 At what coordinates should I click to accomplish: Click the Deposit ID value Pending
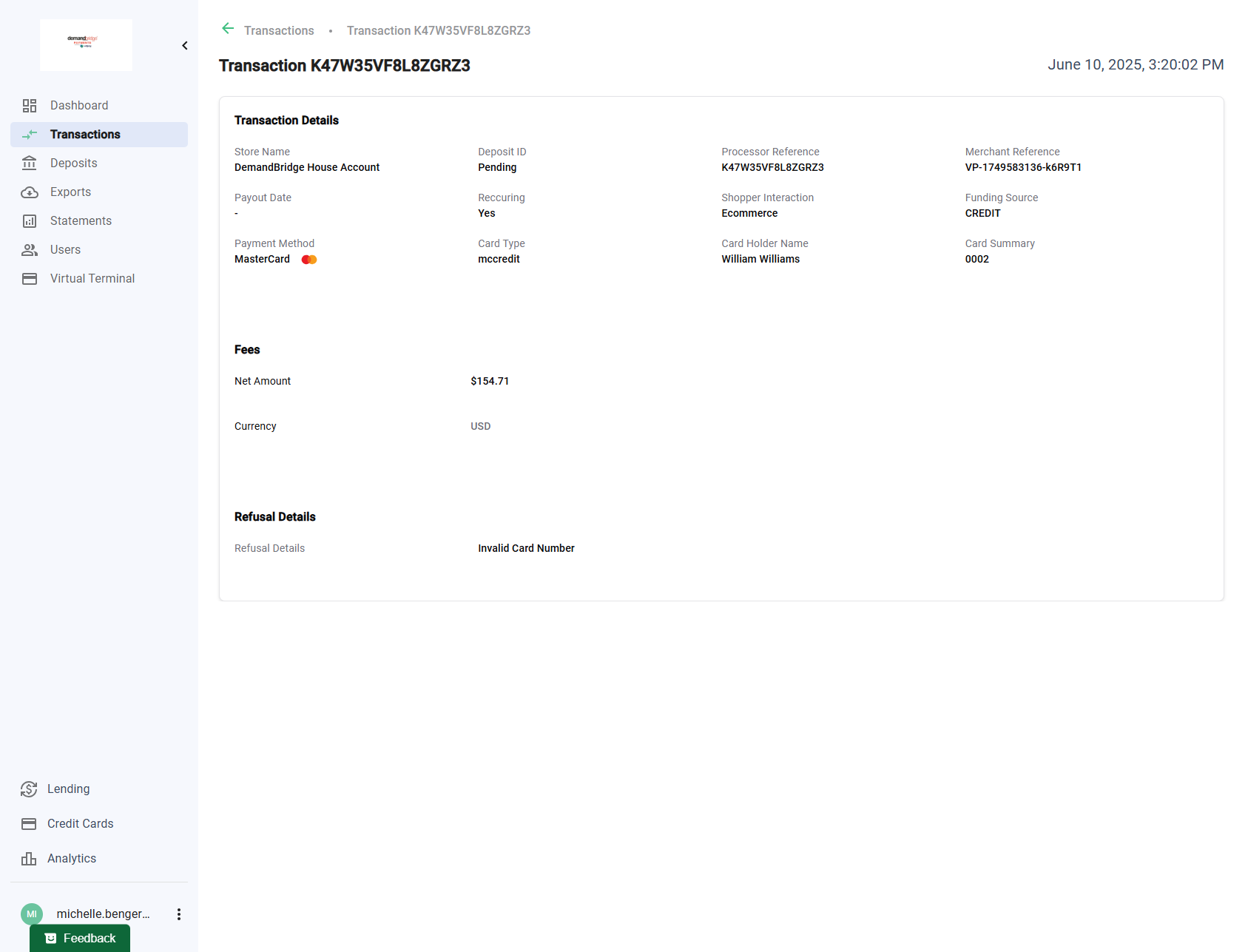(x=497, y=168)
